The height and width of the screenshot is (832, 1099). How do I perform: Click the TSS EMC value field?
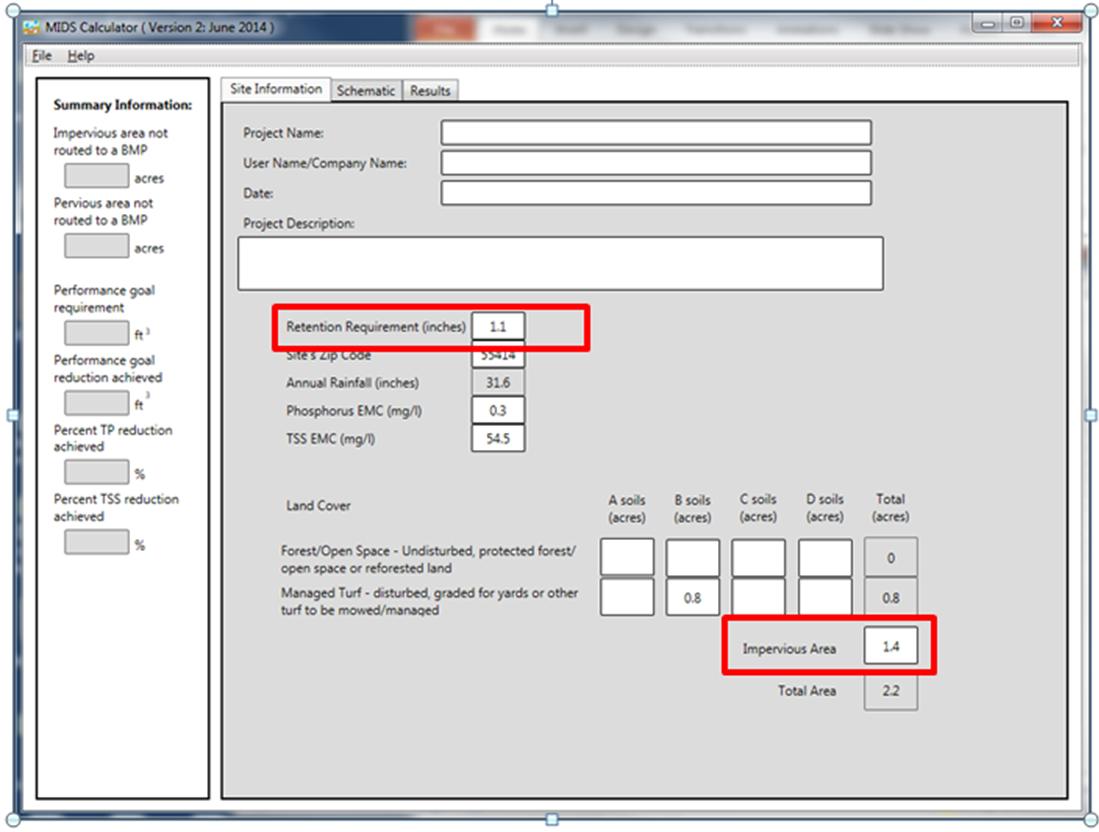(498, 438)
